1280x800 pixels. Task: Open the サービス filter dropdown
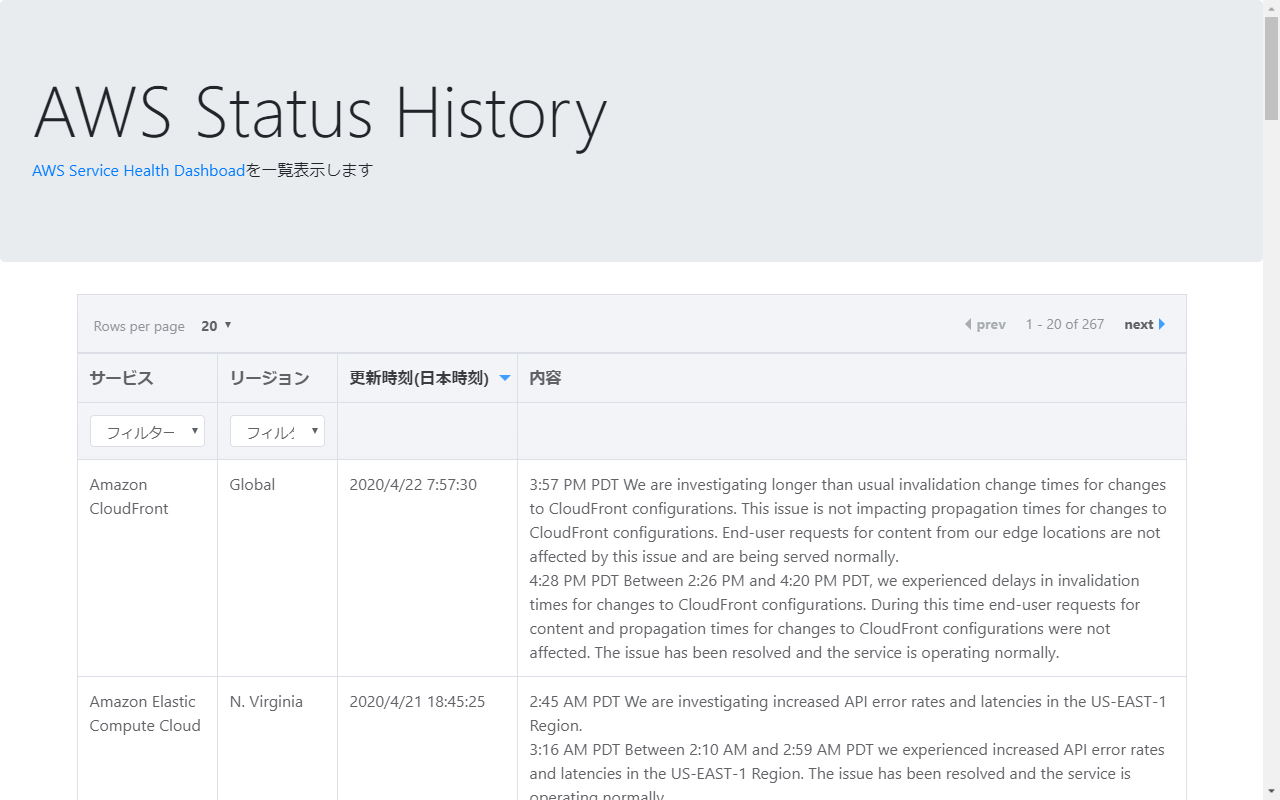click(x=147, y=432)
